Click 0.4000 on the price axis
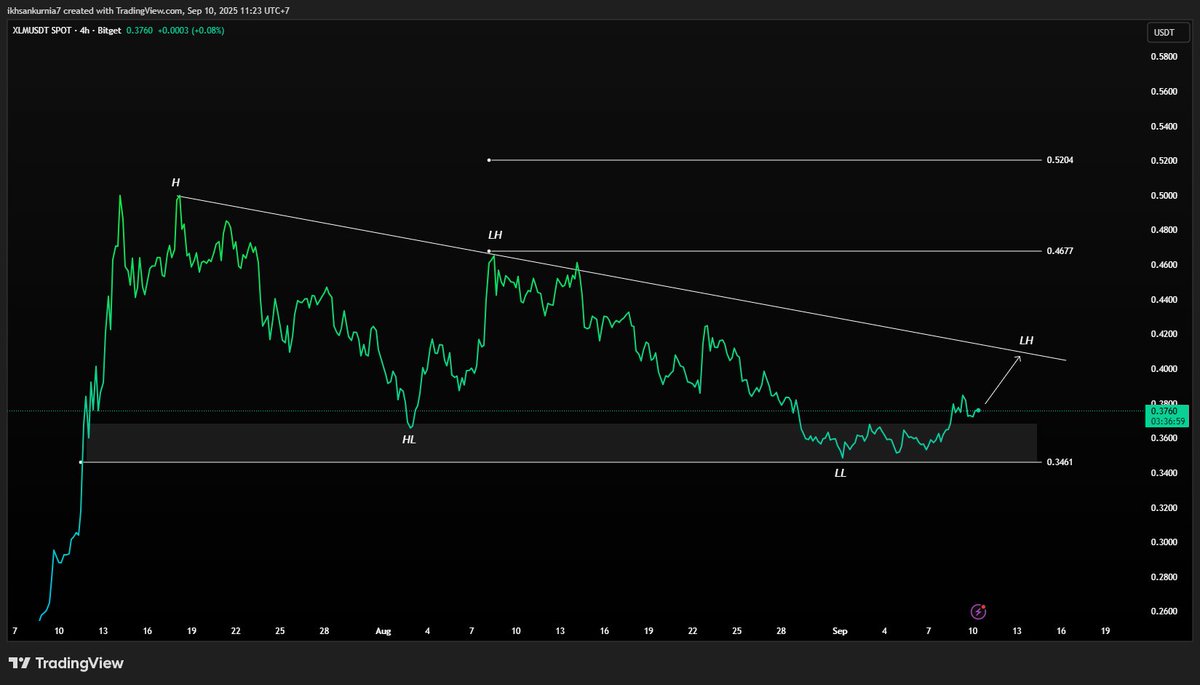 (1165, 369)
